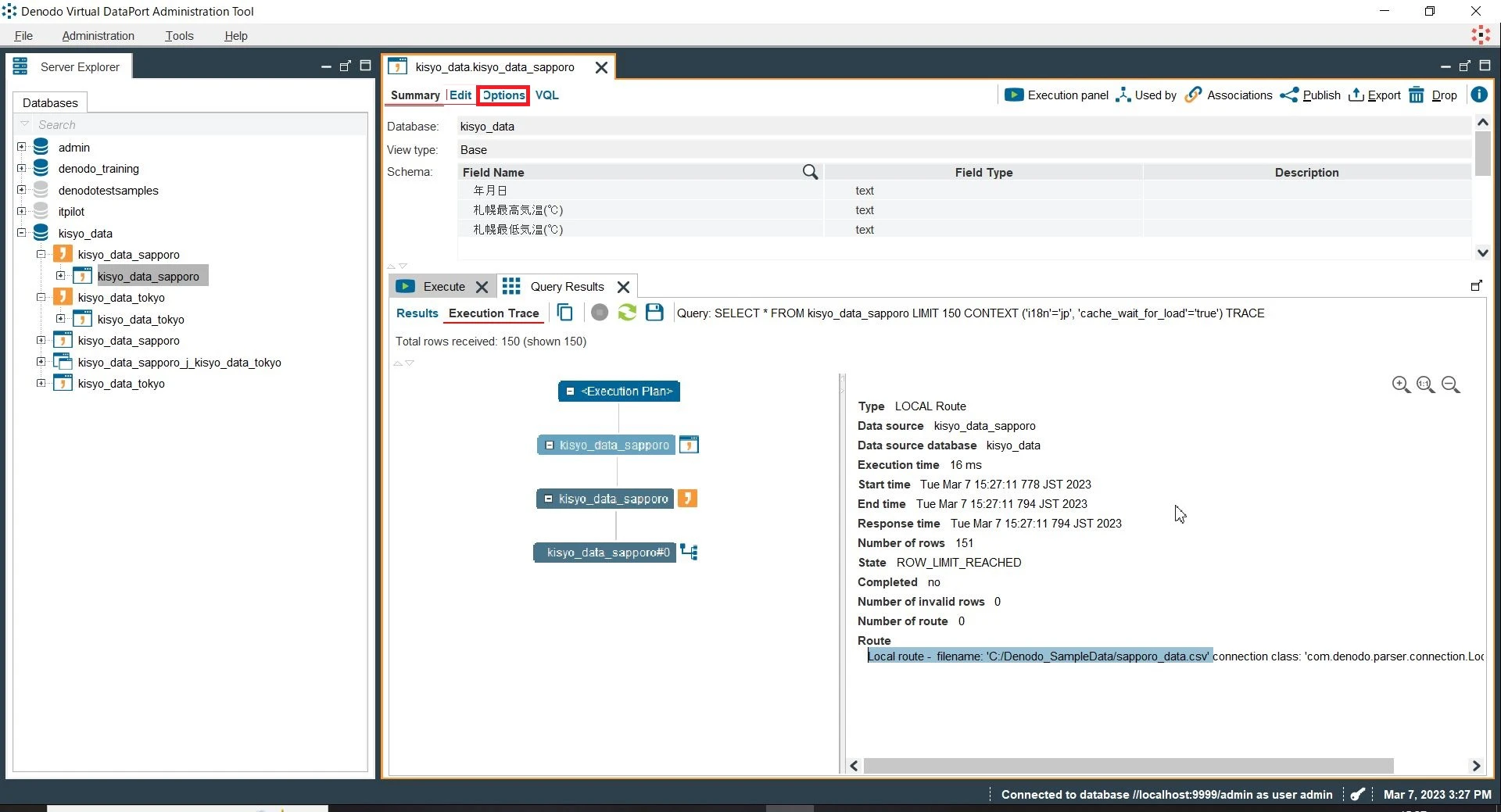Image resolution: width=1501 pixels, height=812 pixels.
Task: Switch to the Summary tab
Action: point(415,95)
